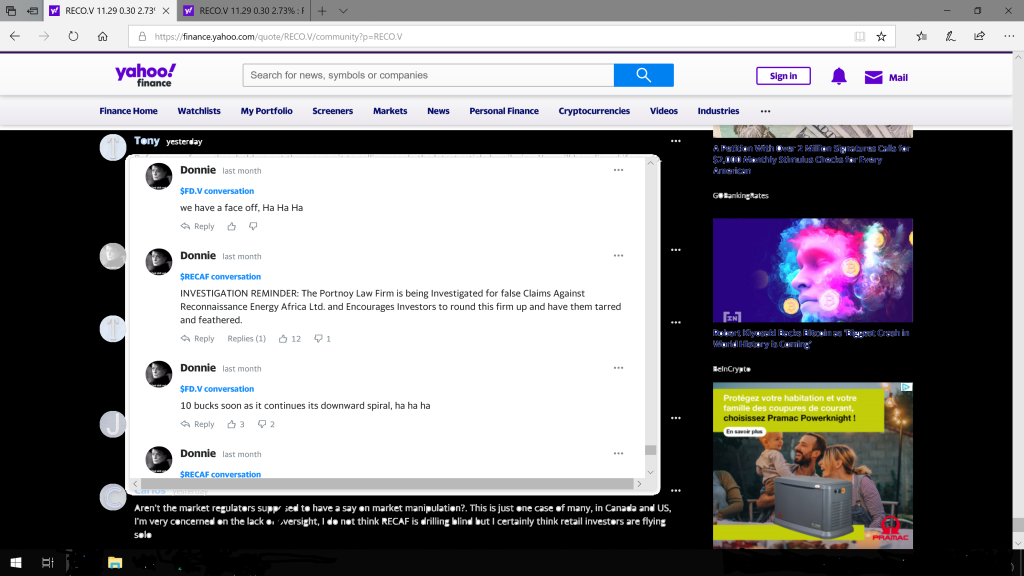Click the Yahoo Finance logo
The width and height of the screenshot is (1024, 576).
(145, 75)
